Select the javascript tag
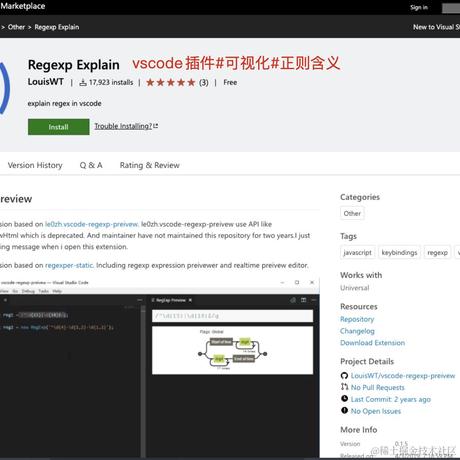Image resolution: width=460 pixels, height=460 pixels. 358,253
